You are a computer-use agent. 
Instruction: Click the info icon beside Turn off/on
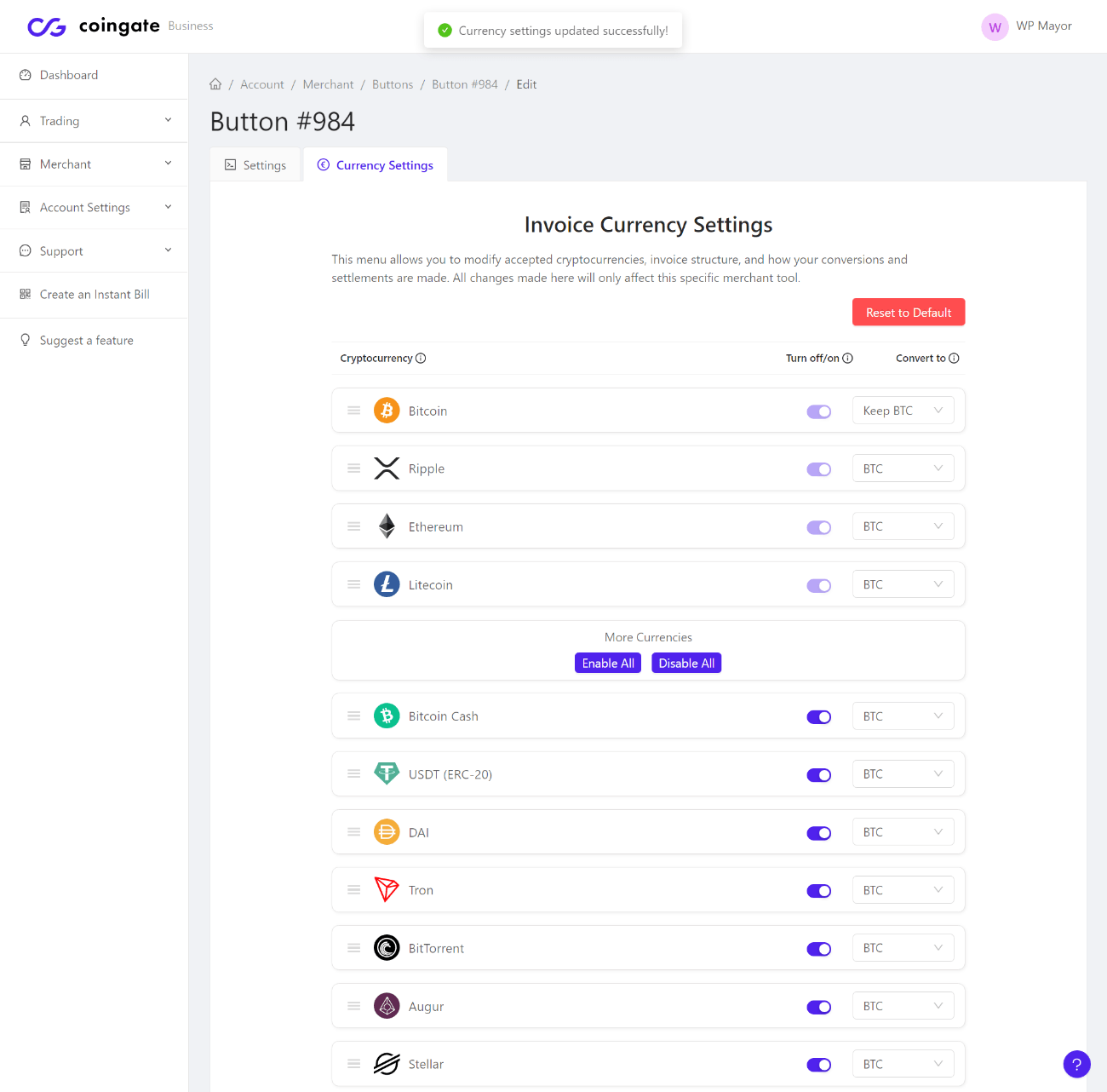click(x=847, y=359)
